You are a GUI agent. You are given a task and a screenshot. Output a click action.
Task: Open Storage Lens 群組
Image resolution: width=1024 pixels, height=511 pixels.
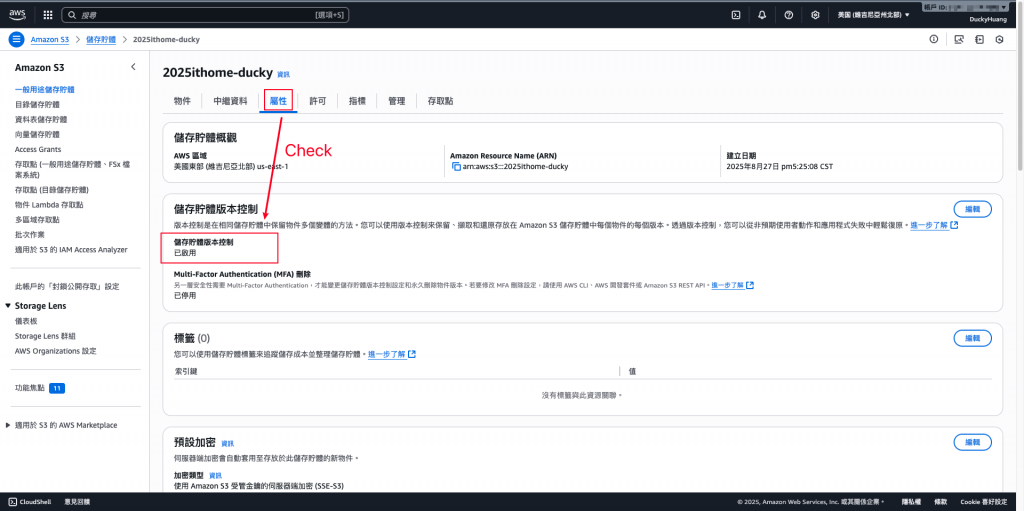click(45, 336)
